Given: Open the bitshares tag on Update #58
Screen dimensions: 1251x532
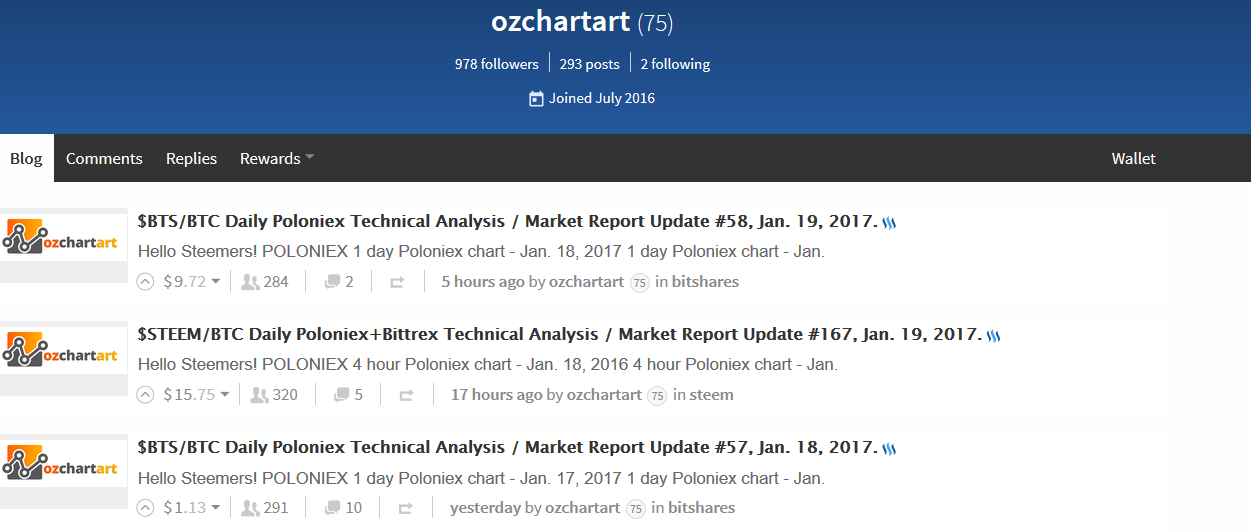Looking at the screenshot, I should (705, 282).
